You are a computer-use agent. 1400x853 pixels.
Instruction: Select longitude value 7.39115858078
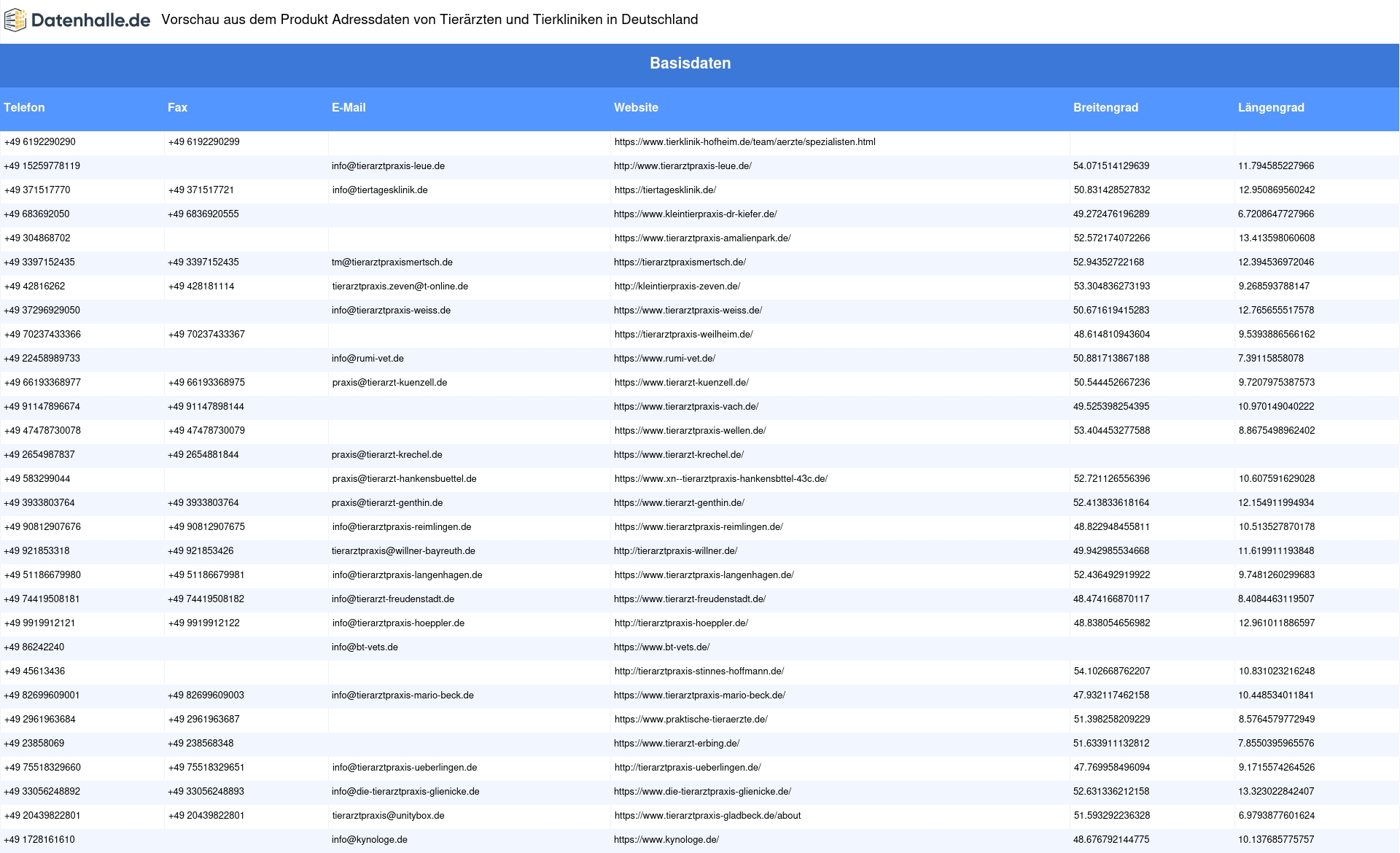pyautogui.click(x=1271, y=359)
